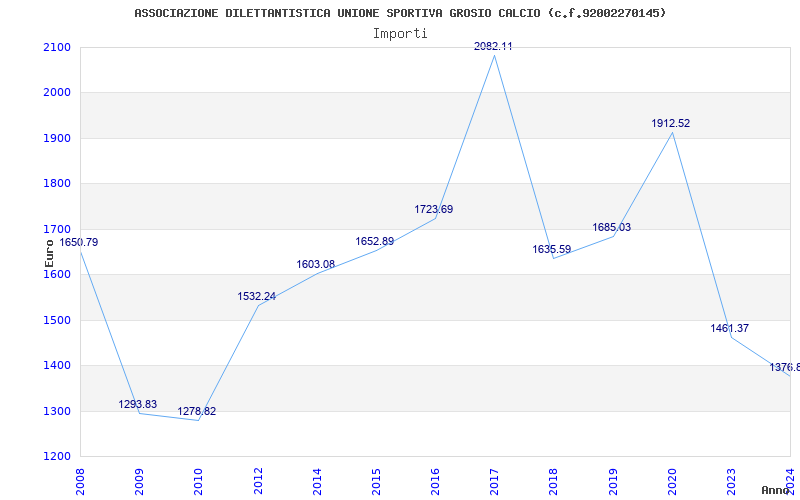Click the x-axis year 2016

[x=436, y=482]
